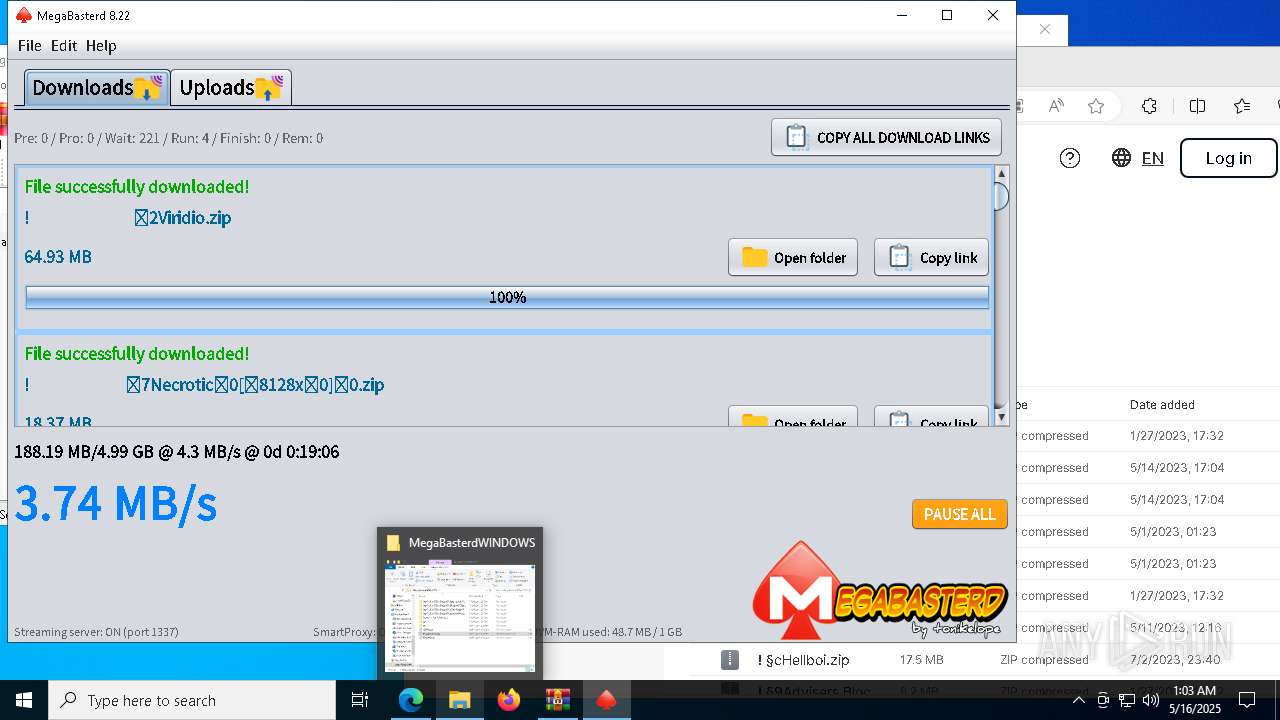Click the volume speaker tray icon
Viewport: 1280px width, 720px height.
pos(1150,700)
